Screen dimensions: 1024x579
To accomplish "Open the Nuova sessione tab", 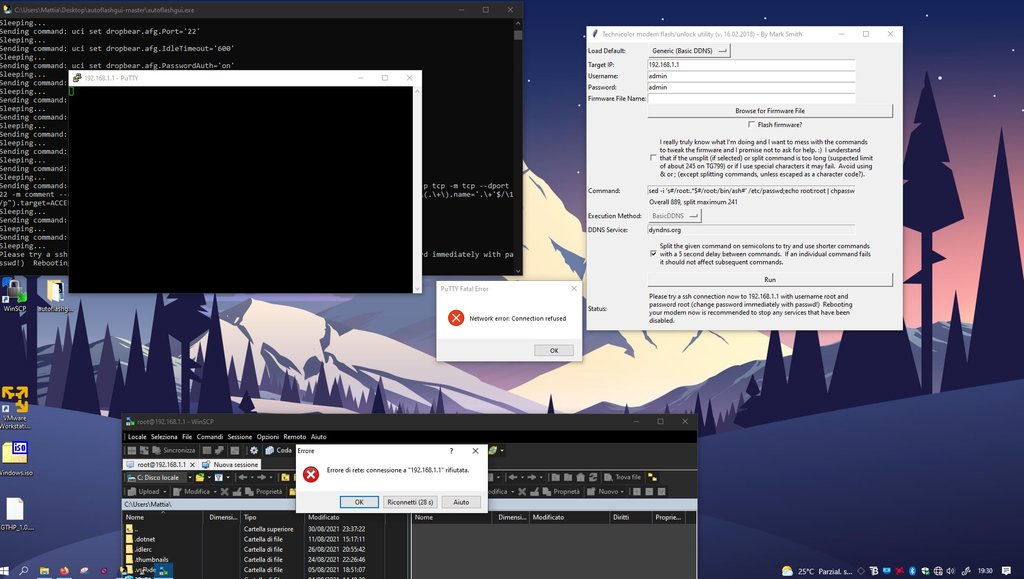I will 231,464.
